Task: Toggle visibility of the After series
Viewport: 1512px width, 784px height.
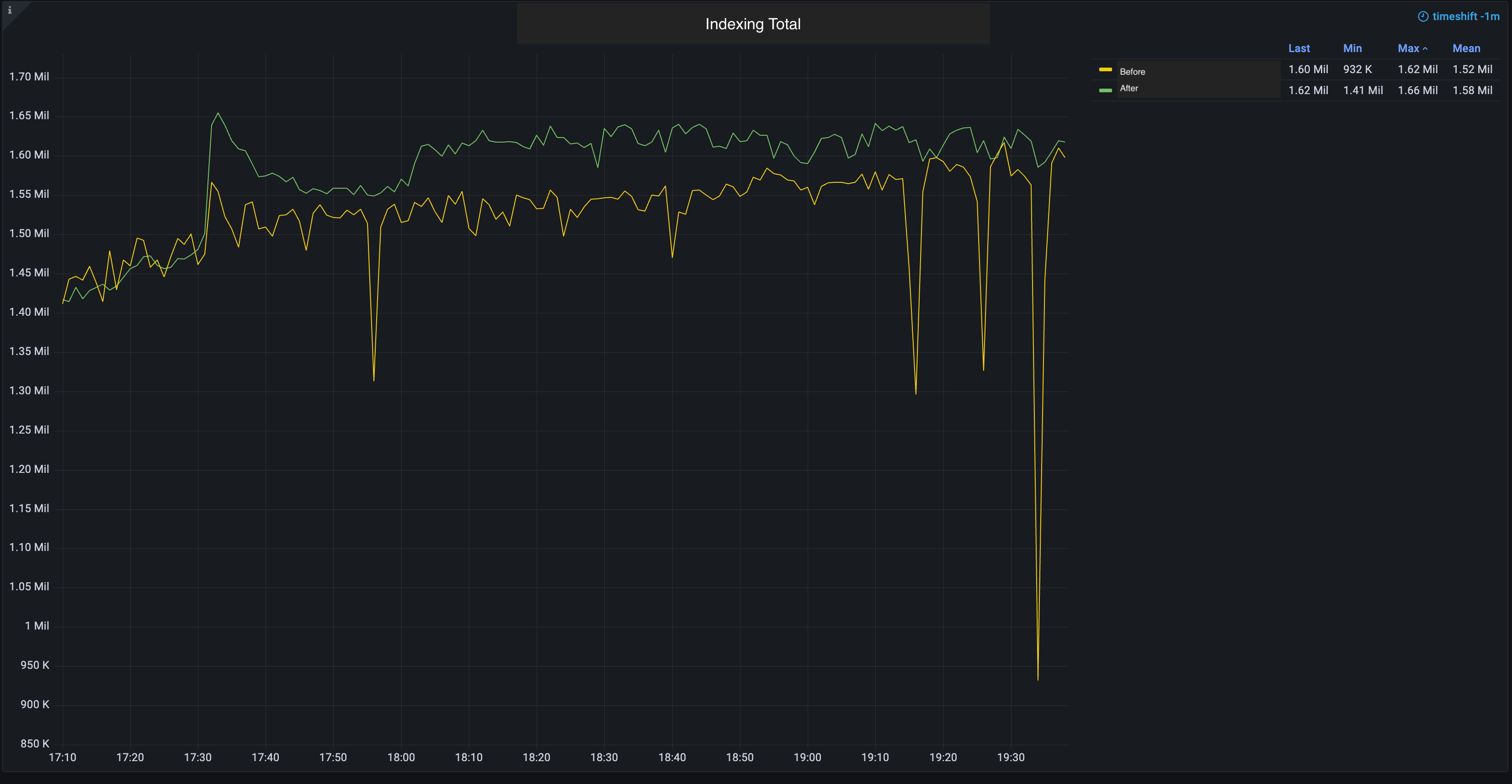Action: pyautogui.click(x=1129, y=88)
